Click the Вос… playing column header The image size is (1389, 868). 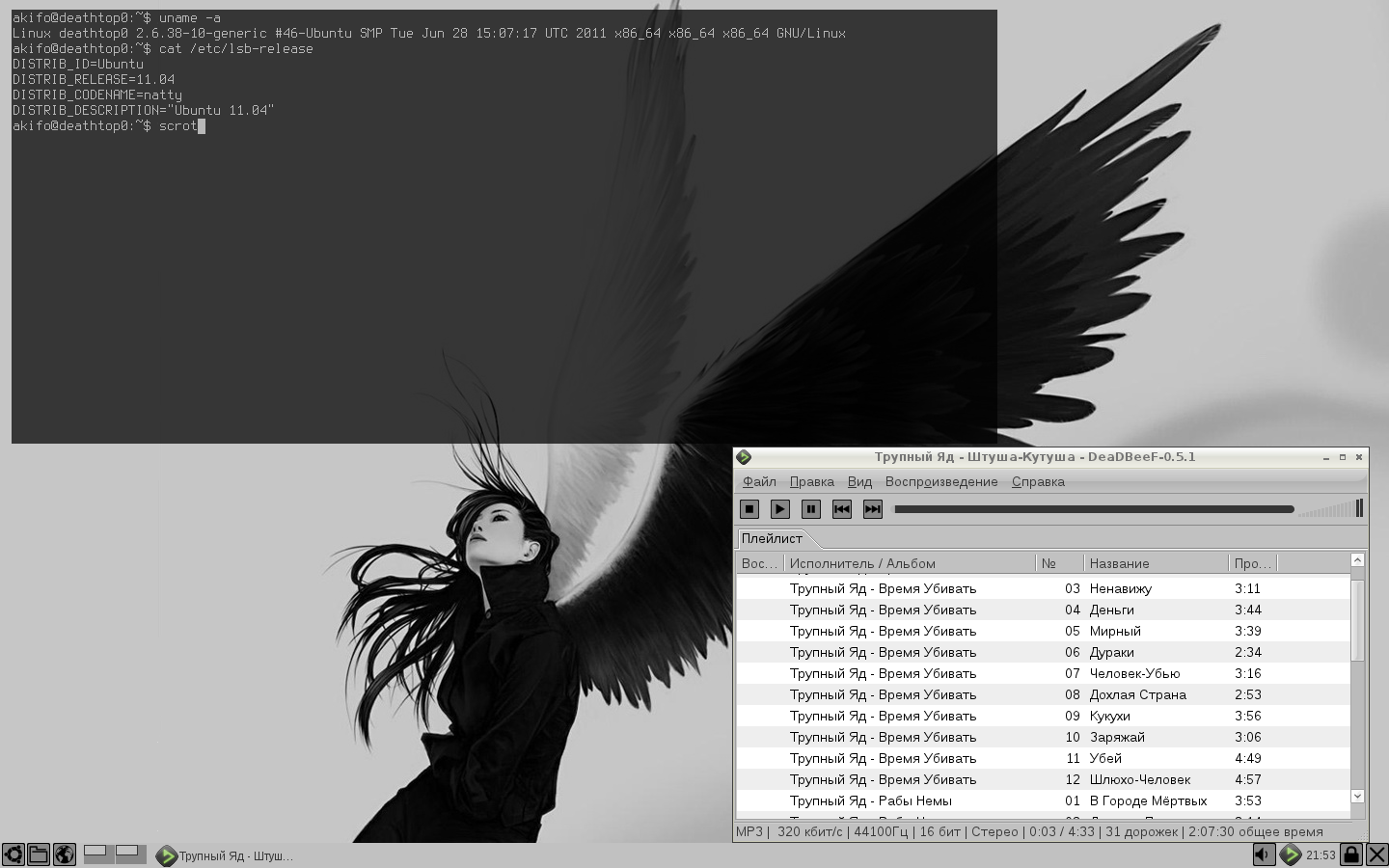tap(760, 563)
